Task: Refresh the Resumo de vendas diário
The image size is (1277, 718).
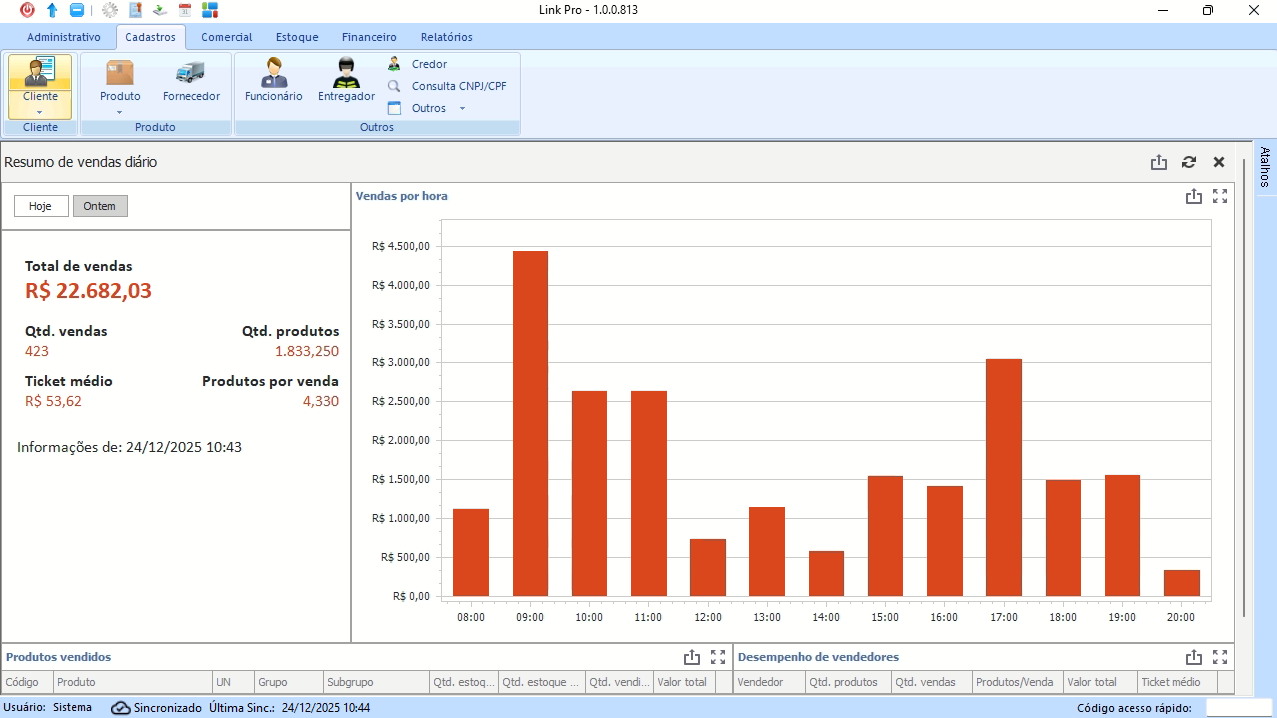Action: [1189, 162]
